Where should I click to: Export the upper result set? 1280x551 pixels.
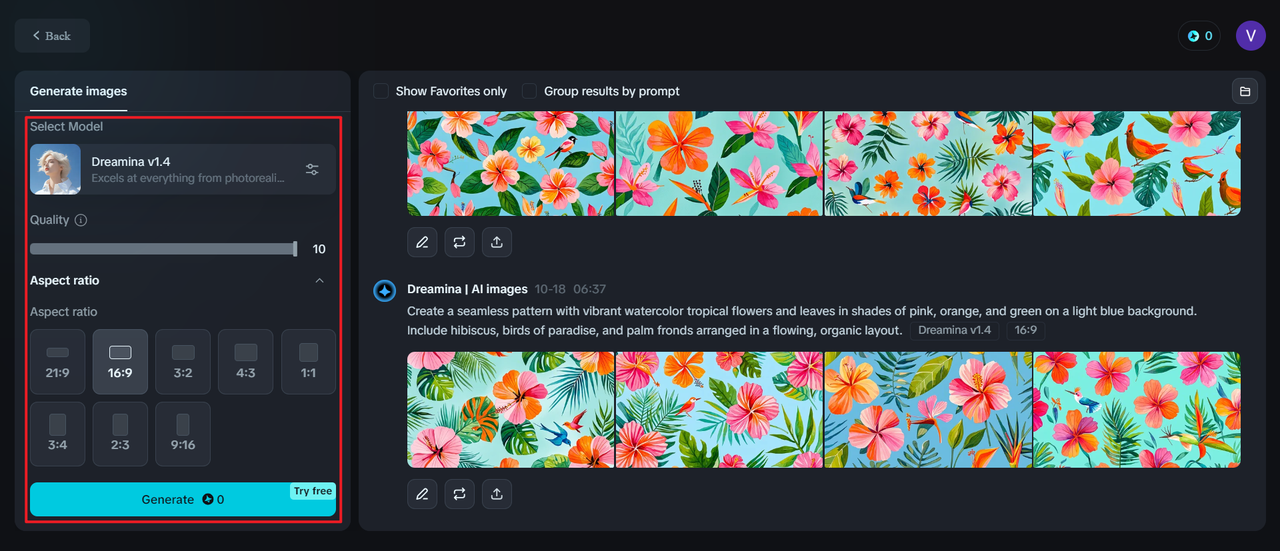point(497,242)
